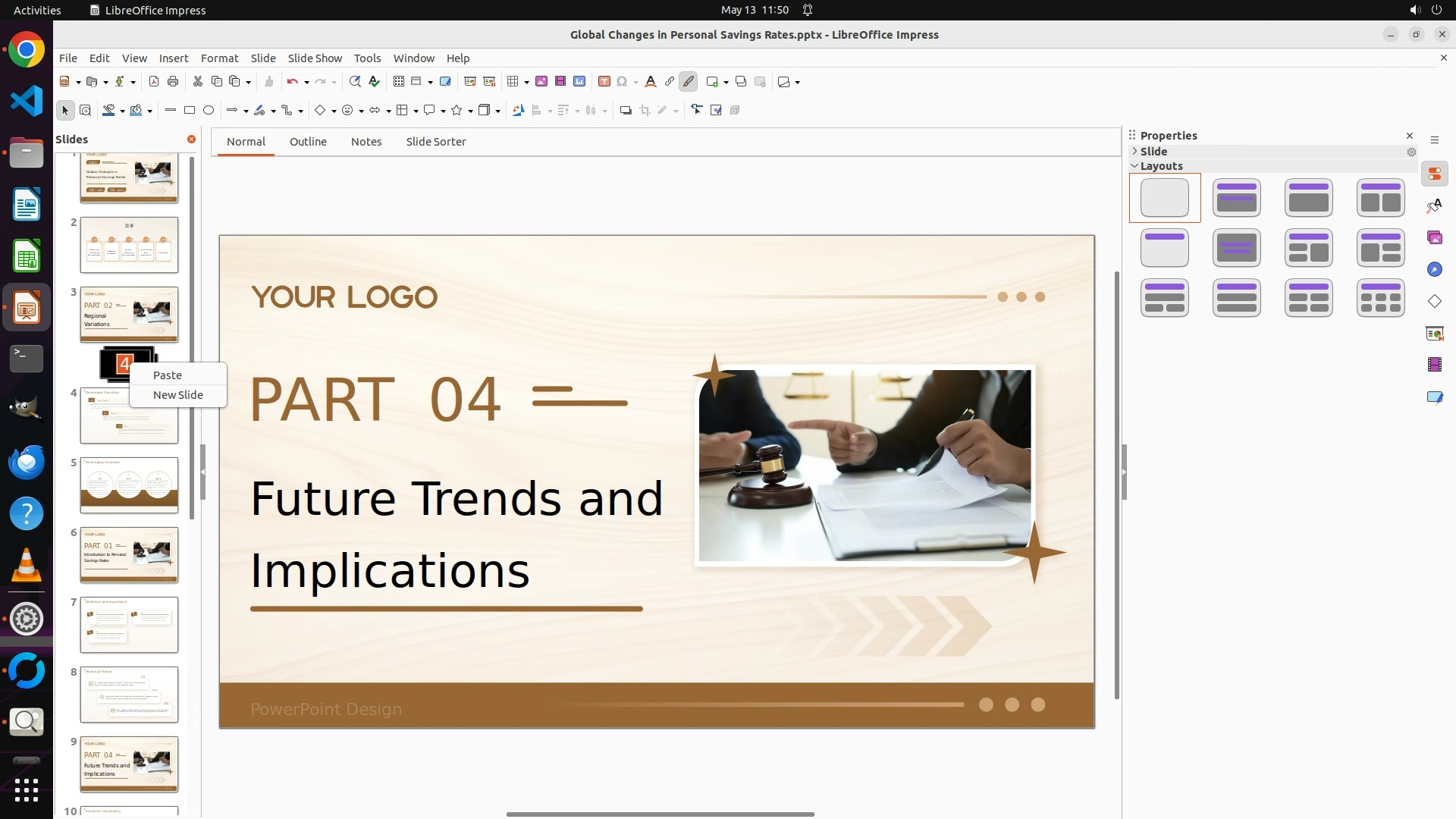This screenshot has height=819, width=1456.
Task: Toggle the Display Grid button
Action: 399,82
